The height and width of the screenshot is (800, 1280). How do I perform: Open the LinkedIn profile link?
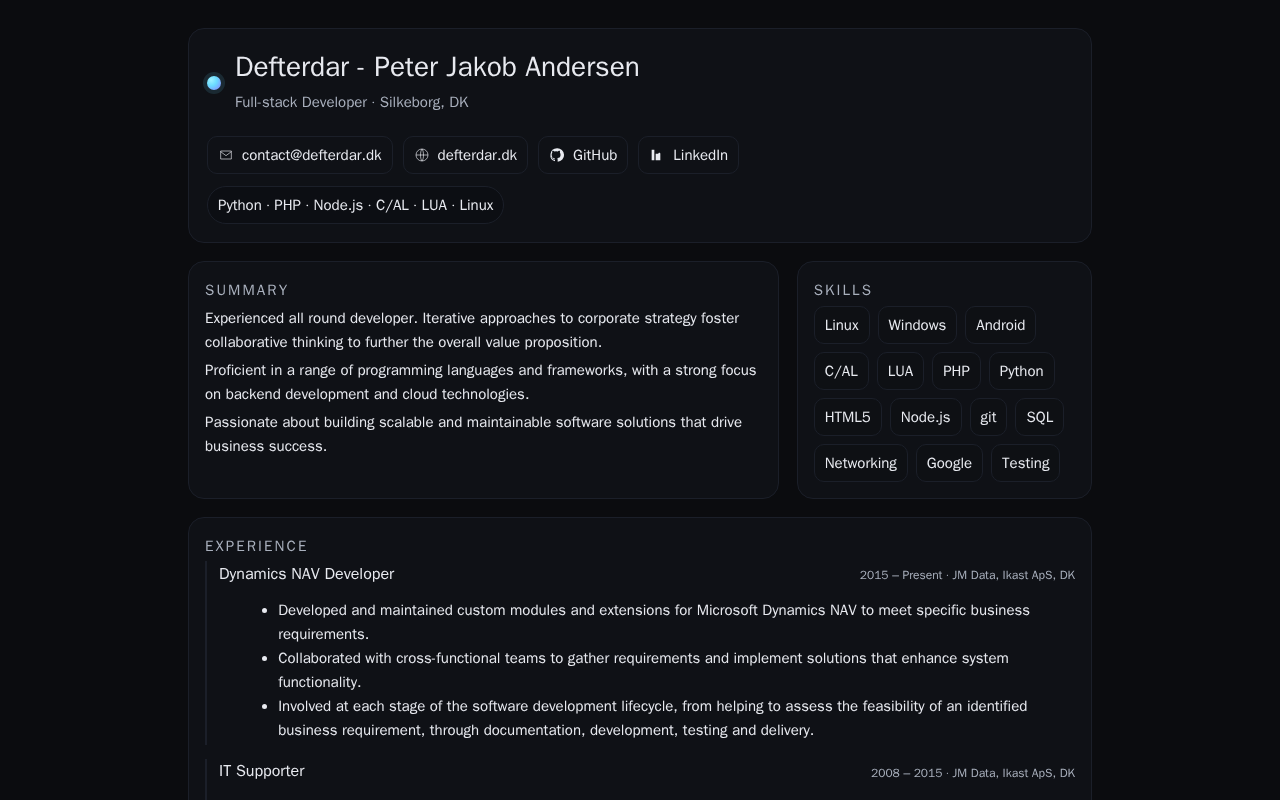point(700,155)
